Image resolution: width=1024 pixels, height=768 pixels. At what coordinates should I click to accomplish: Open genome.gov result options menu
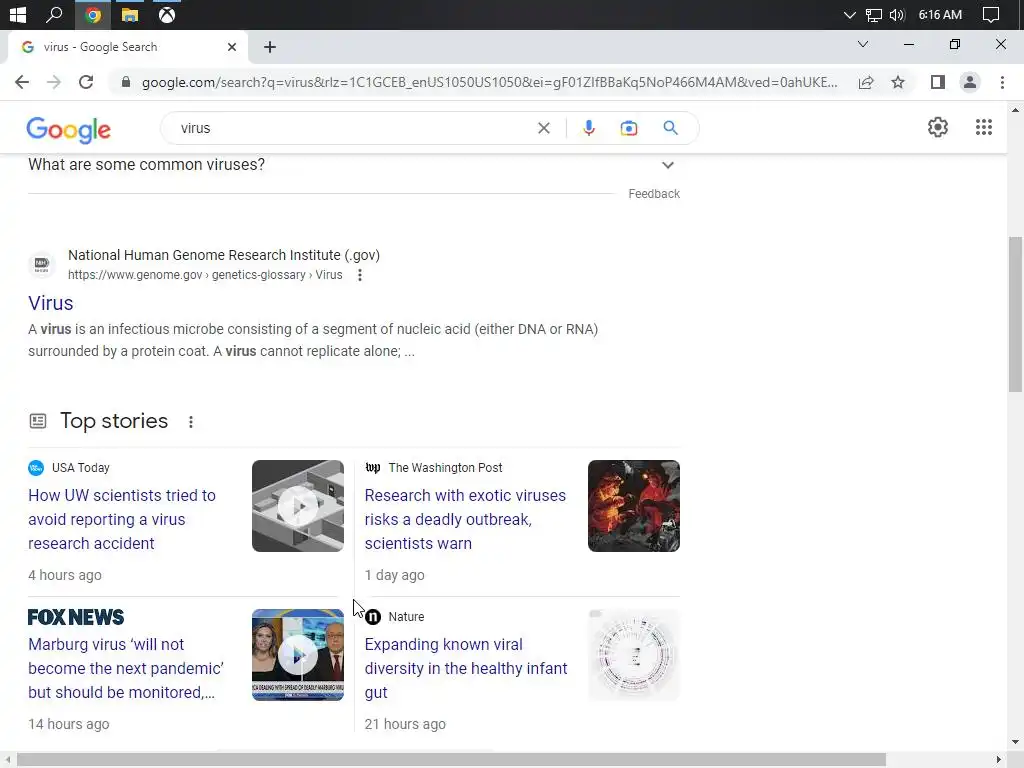coord(360,275)
